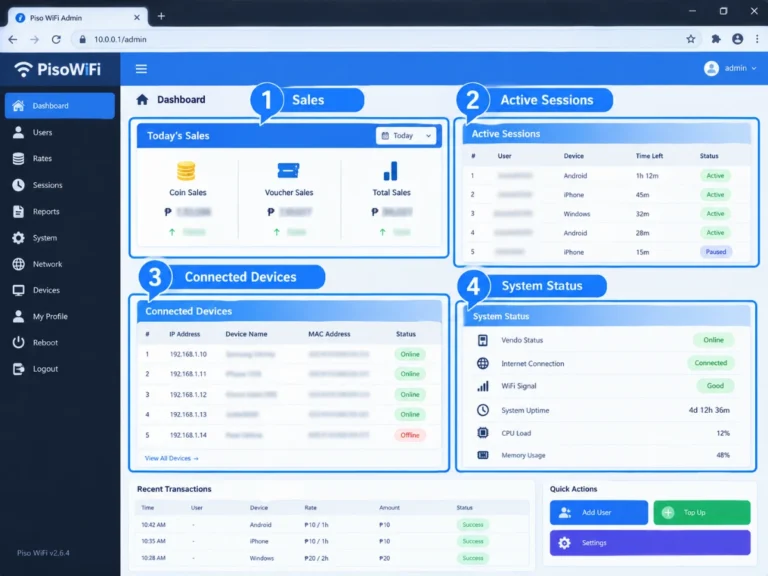Screen dimensions: 768x576
Task: Open System in the sidebar
Action: [60, 238]
